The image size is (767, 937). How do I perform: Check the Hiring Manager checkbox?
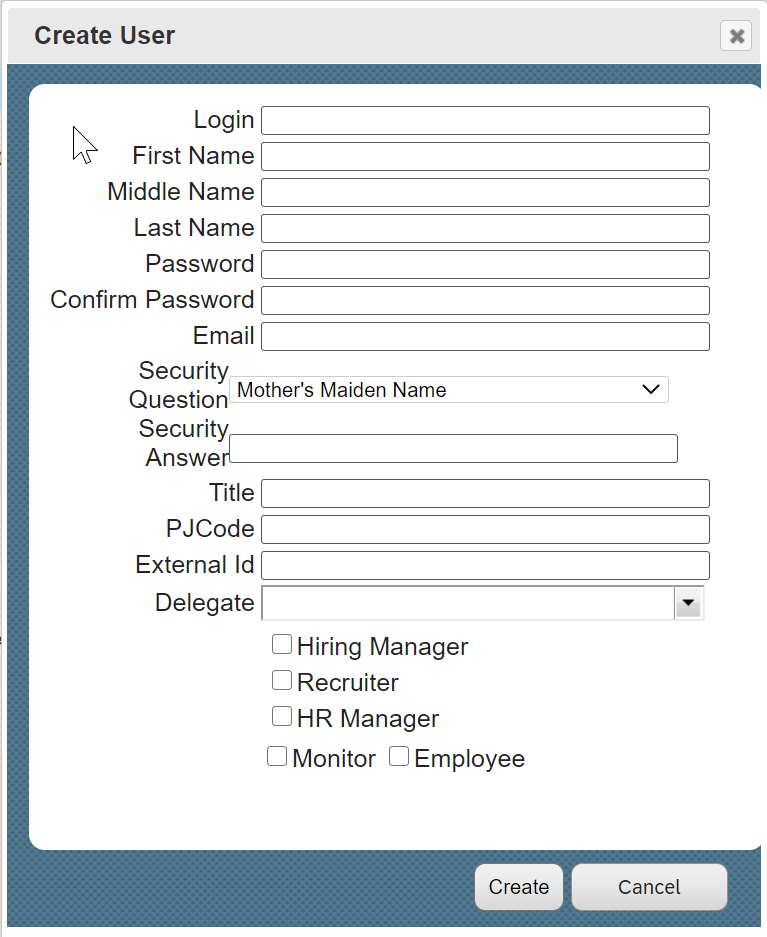point(282,645)
